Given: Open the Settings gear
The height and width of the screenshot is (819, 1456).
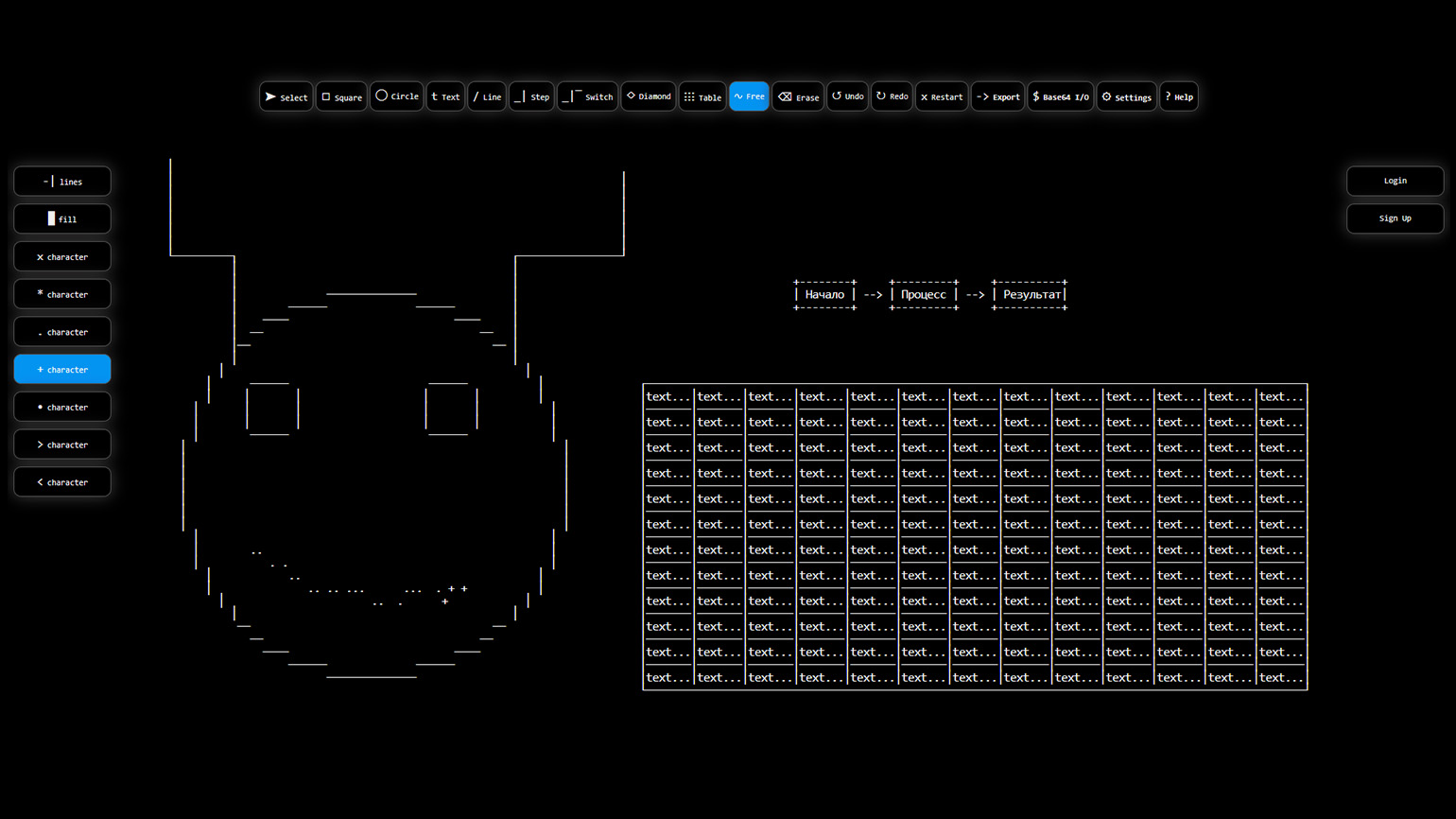Looking at the screenshot, I should click(1126, 96).
